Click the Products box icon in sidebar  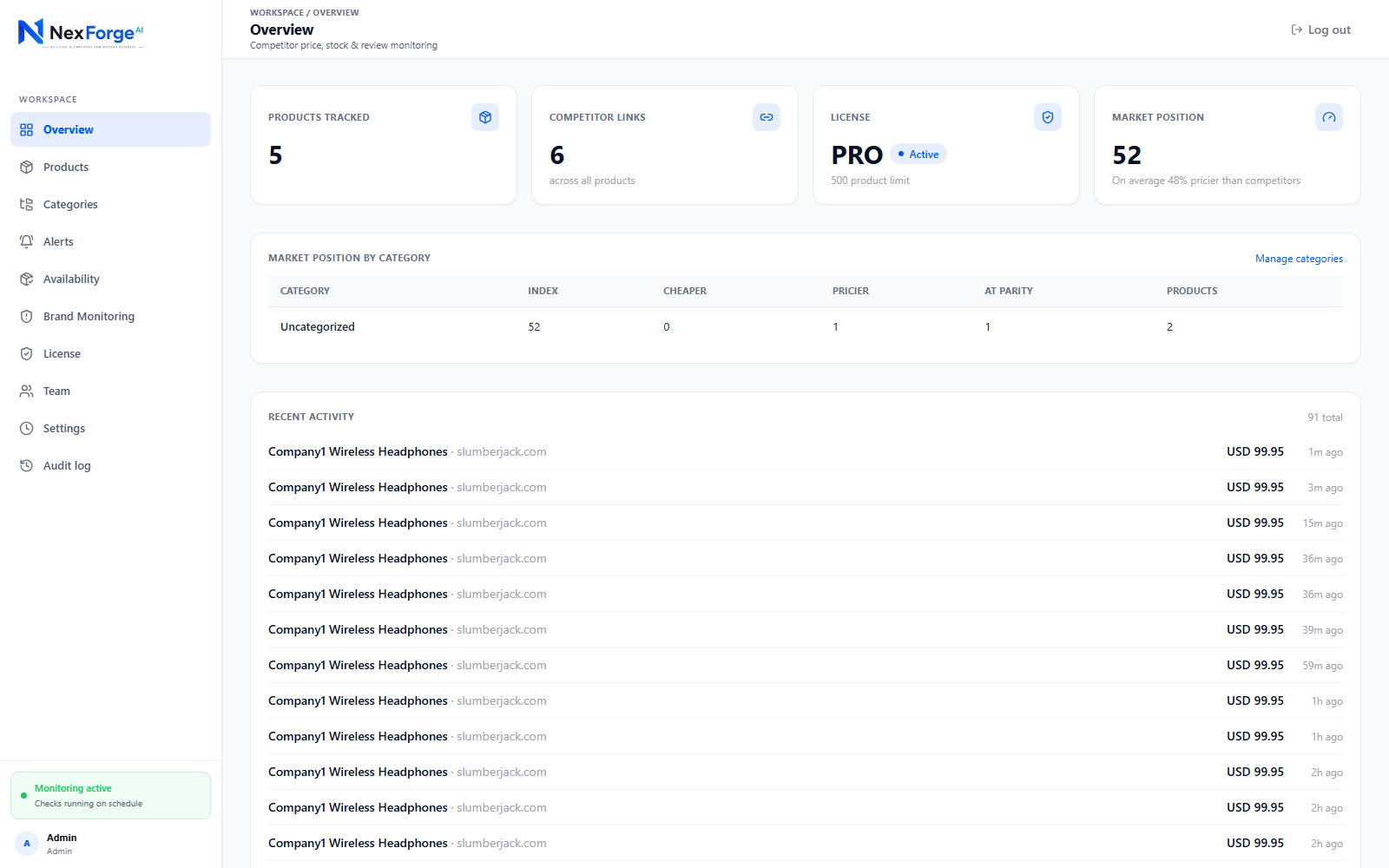point(27,167)
